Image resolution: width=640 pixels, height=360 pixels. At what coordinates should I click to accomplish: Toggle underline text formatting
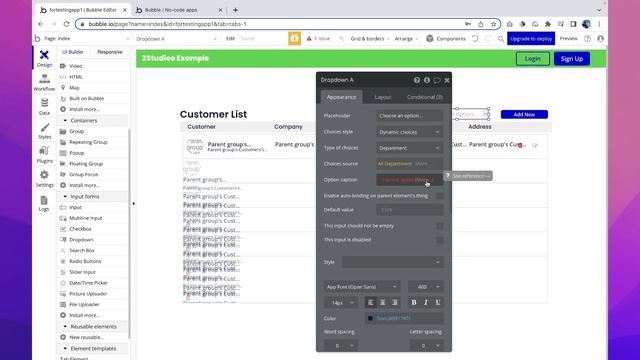click(x=438, y=302)
